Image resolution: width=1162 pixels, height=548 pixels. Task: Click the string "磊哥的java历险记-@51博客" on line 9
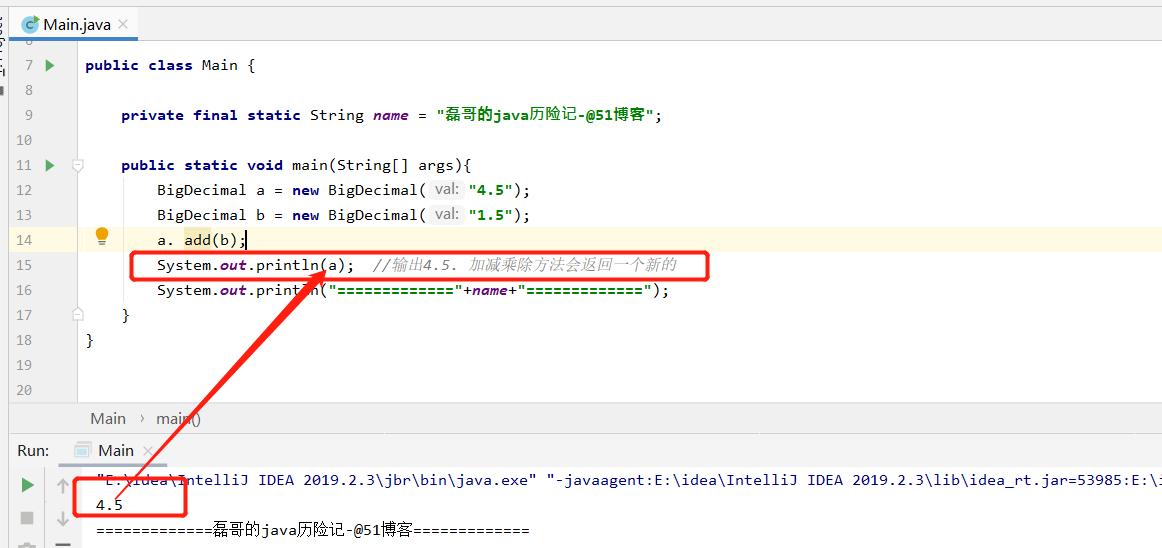pos(545,115)
